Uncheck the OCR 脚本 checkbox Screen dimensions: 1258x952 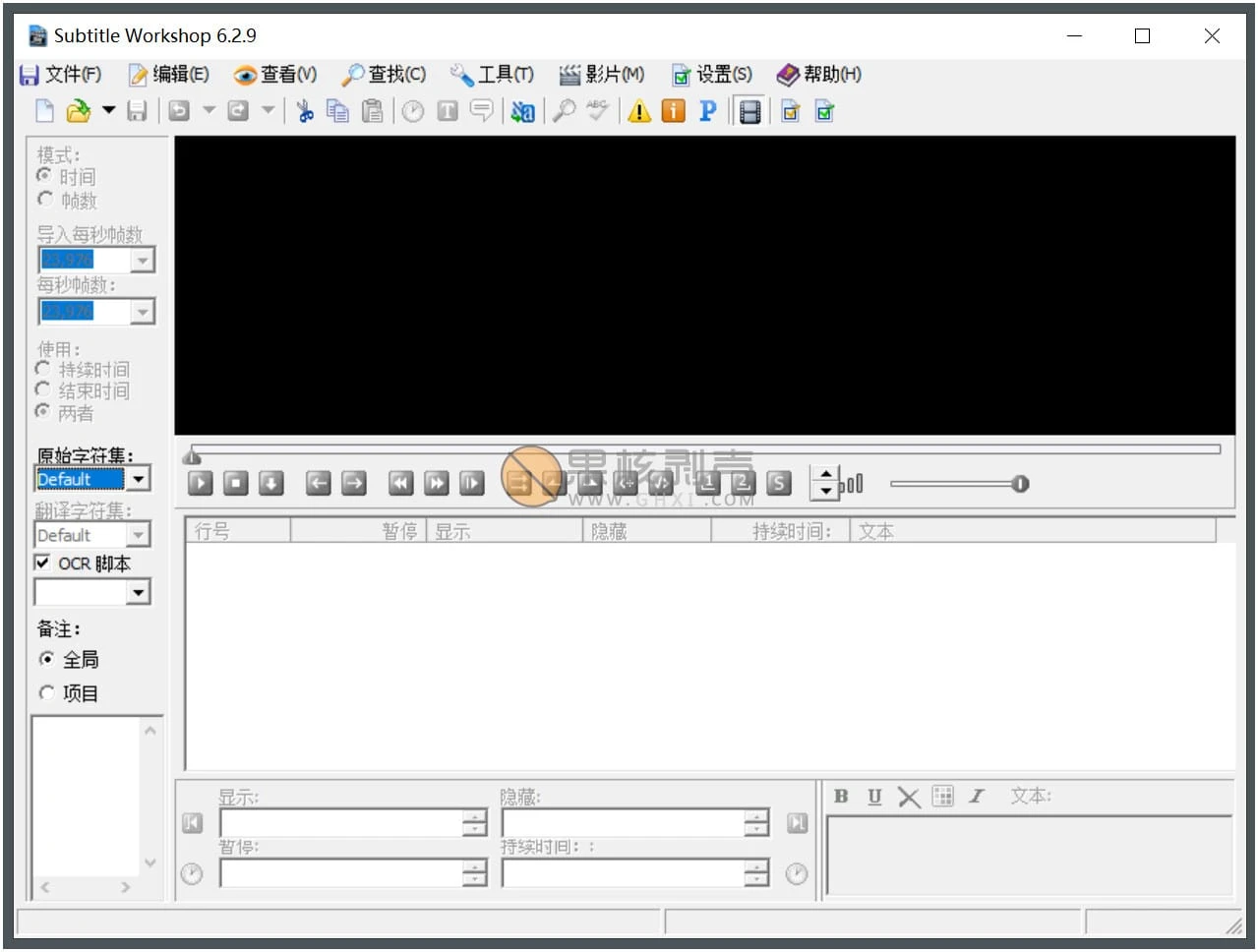click(x=41, y=563)
